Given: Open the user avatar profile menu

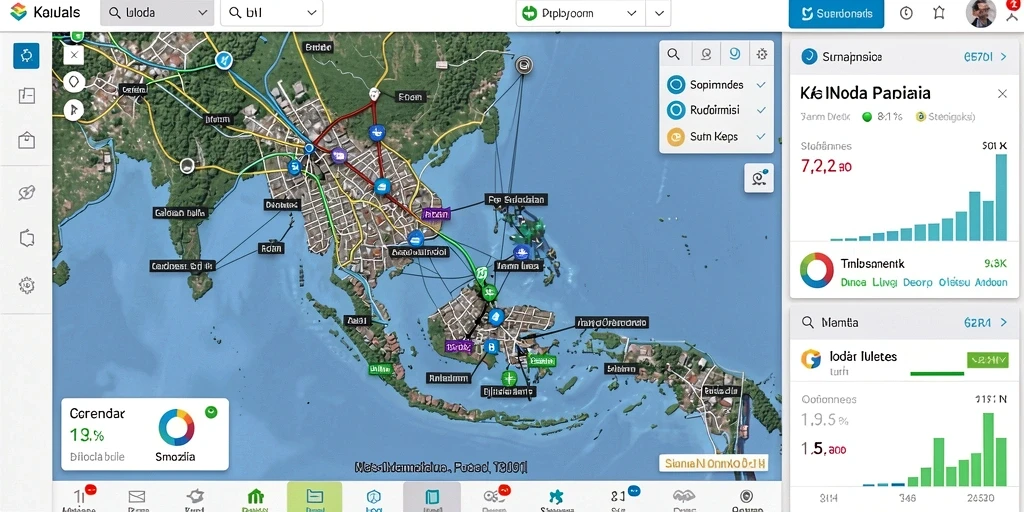Looking at the screenshot, I should point(980,14).
